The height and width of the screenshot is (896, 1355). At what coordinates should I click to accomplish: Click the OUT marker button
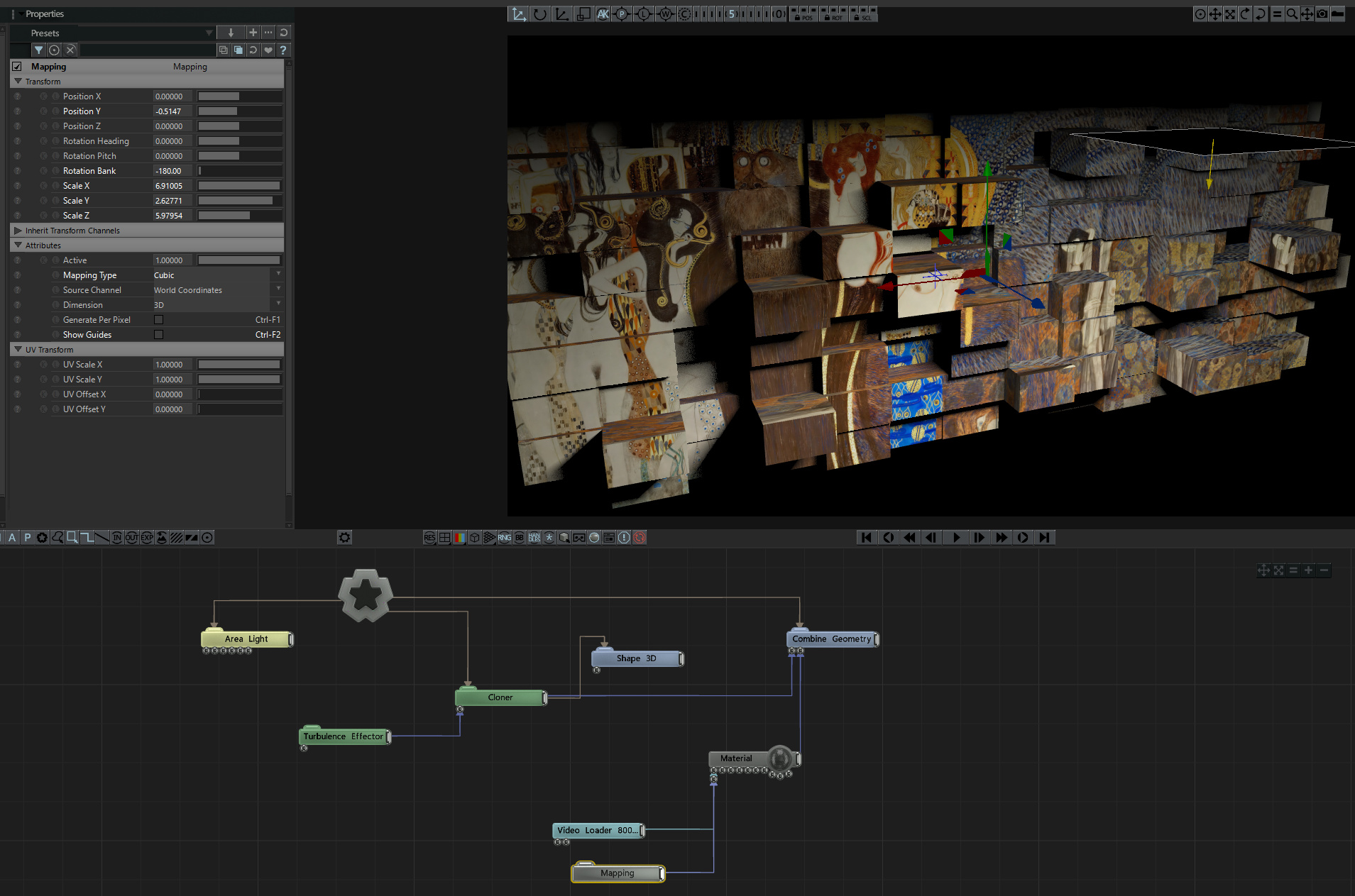pyautogui.click(x=132, y=538)
